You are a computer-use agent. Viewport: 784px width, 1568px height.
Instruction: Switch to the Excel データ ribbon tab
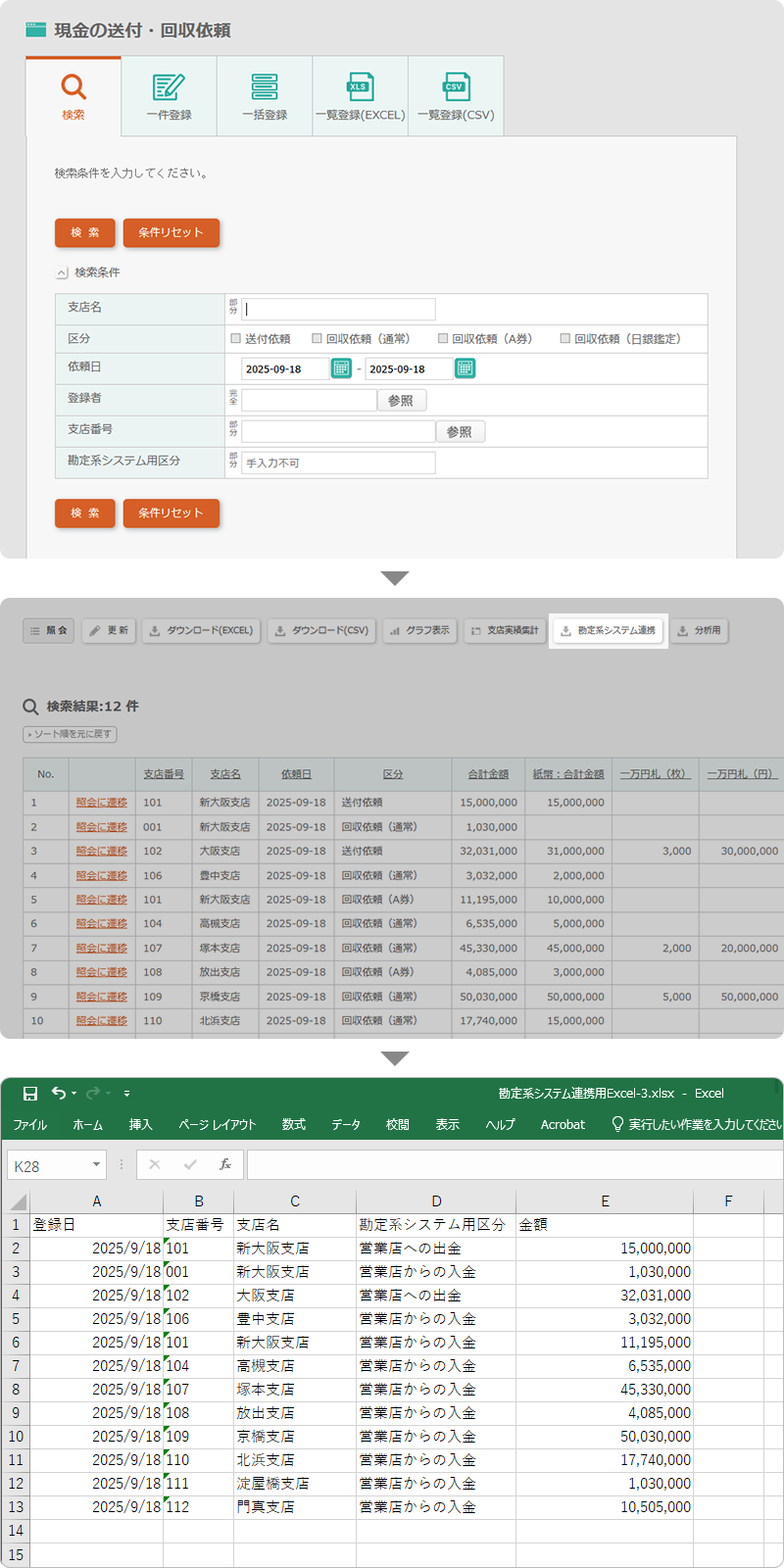pos(345,1125)
